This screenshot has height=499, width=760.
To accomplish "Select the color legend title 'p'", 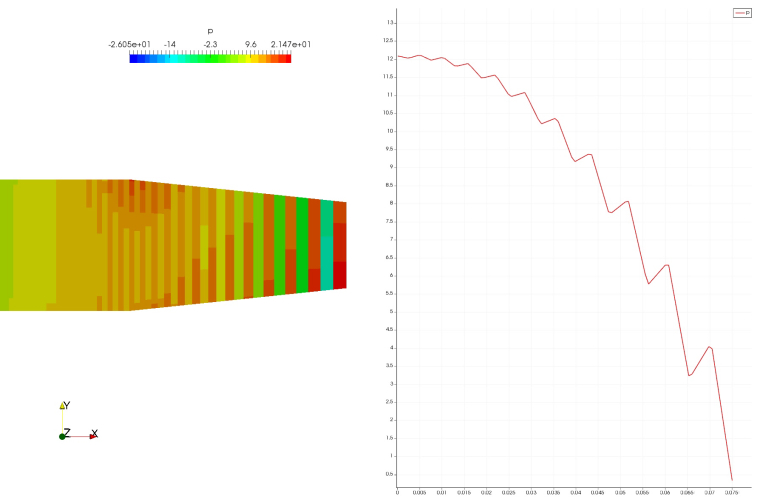I will point(210,32).
